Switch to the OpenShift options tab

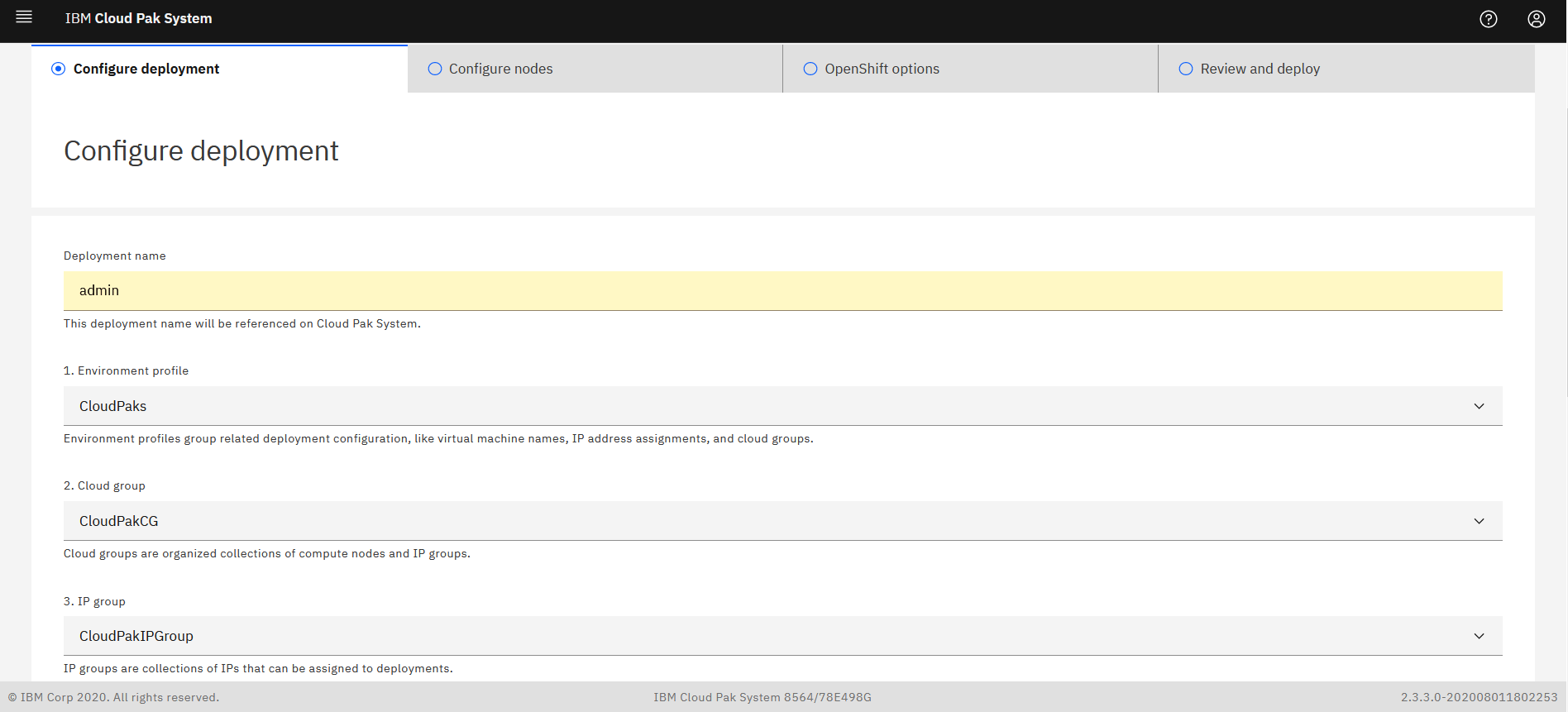click(x=970, y=69)
